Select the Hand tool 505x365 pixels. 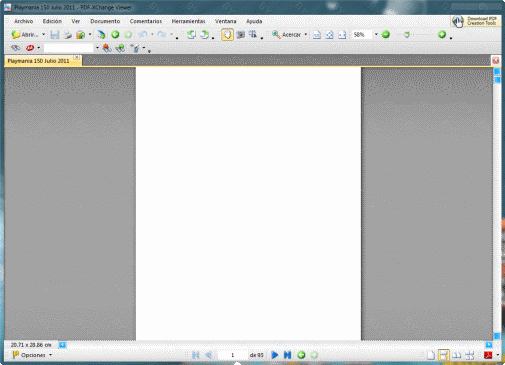click(x=227, y=34)
